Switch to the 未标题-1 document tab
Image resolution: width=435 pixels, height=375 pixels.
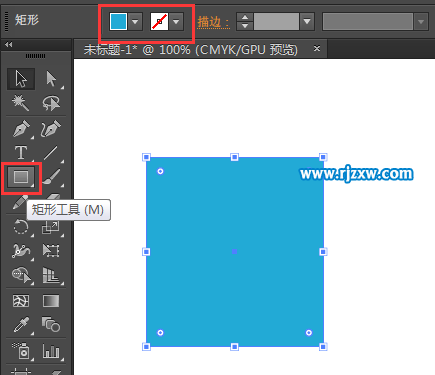(191, 50)
